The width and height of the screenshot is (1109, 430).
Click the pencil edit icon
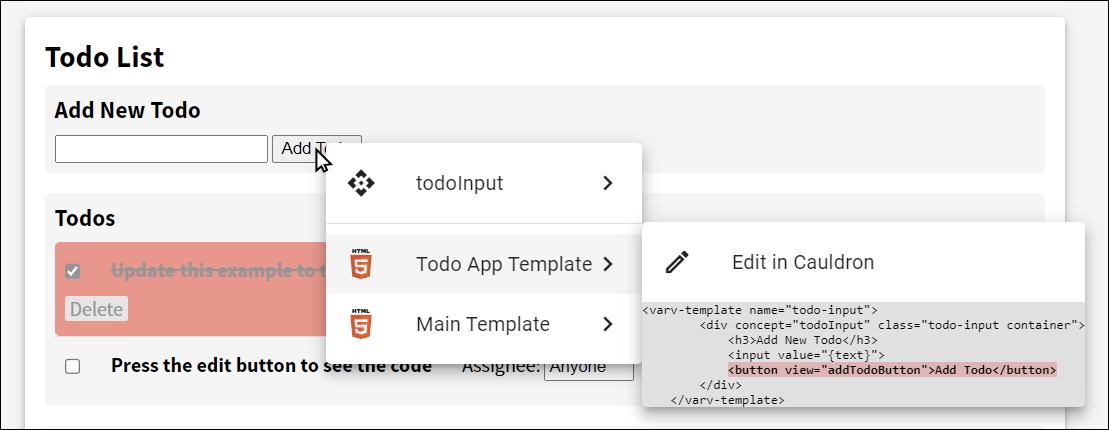click(x=677, y=262)
